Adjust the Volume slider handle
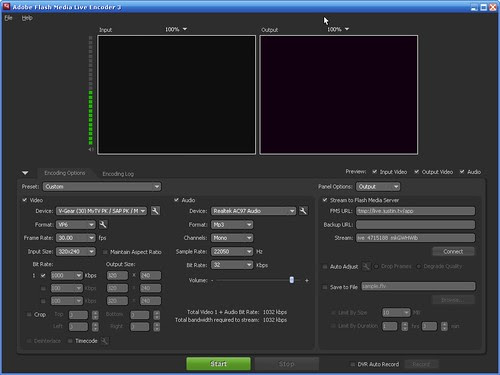 click(292, 280)
